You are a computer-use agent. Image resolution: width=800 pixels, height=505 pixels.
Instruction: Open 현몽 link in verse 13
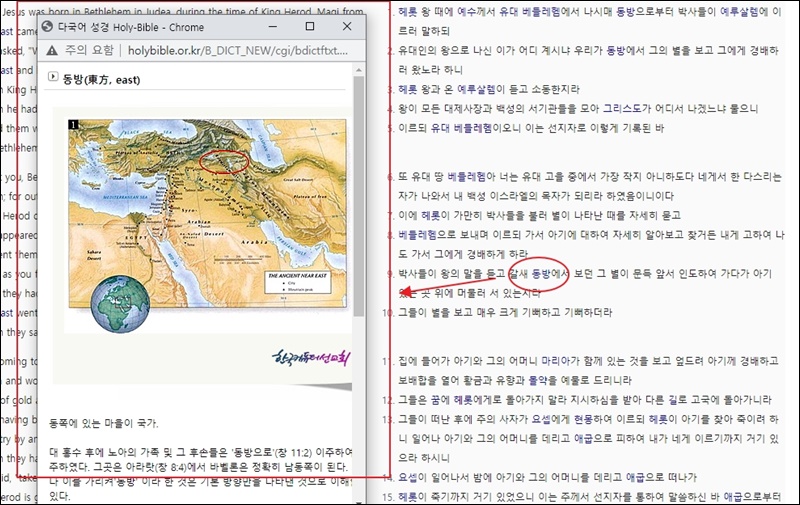[x=583, y=419]
